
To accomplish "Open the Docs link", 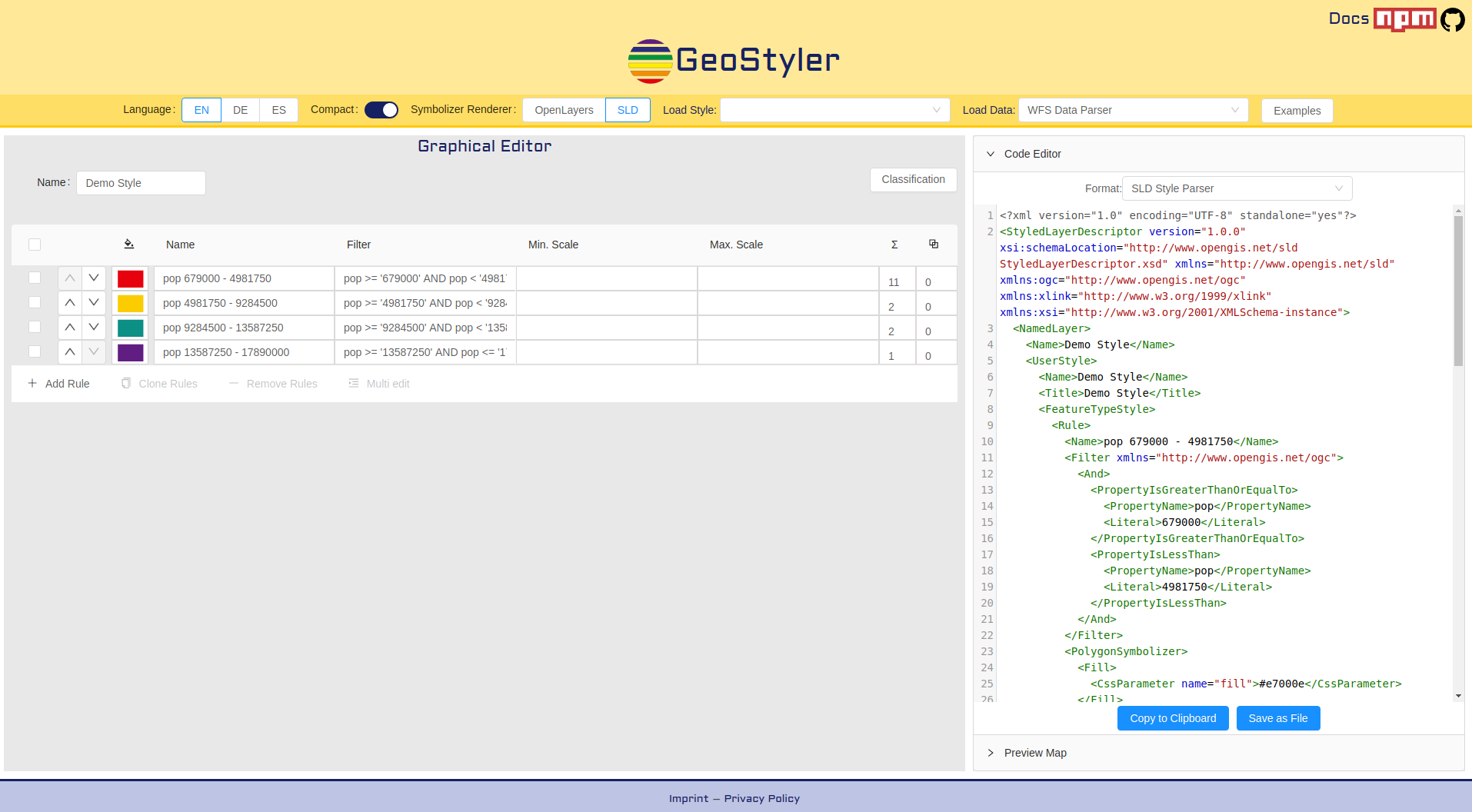I will [1348, 18].
